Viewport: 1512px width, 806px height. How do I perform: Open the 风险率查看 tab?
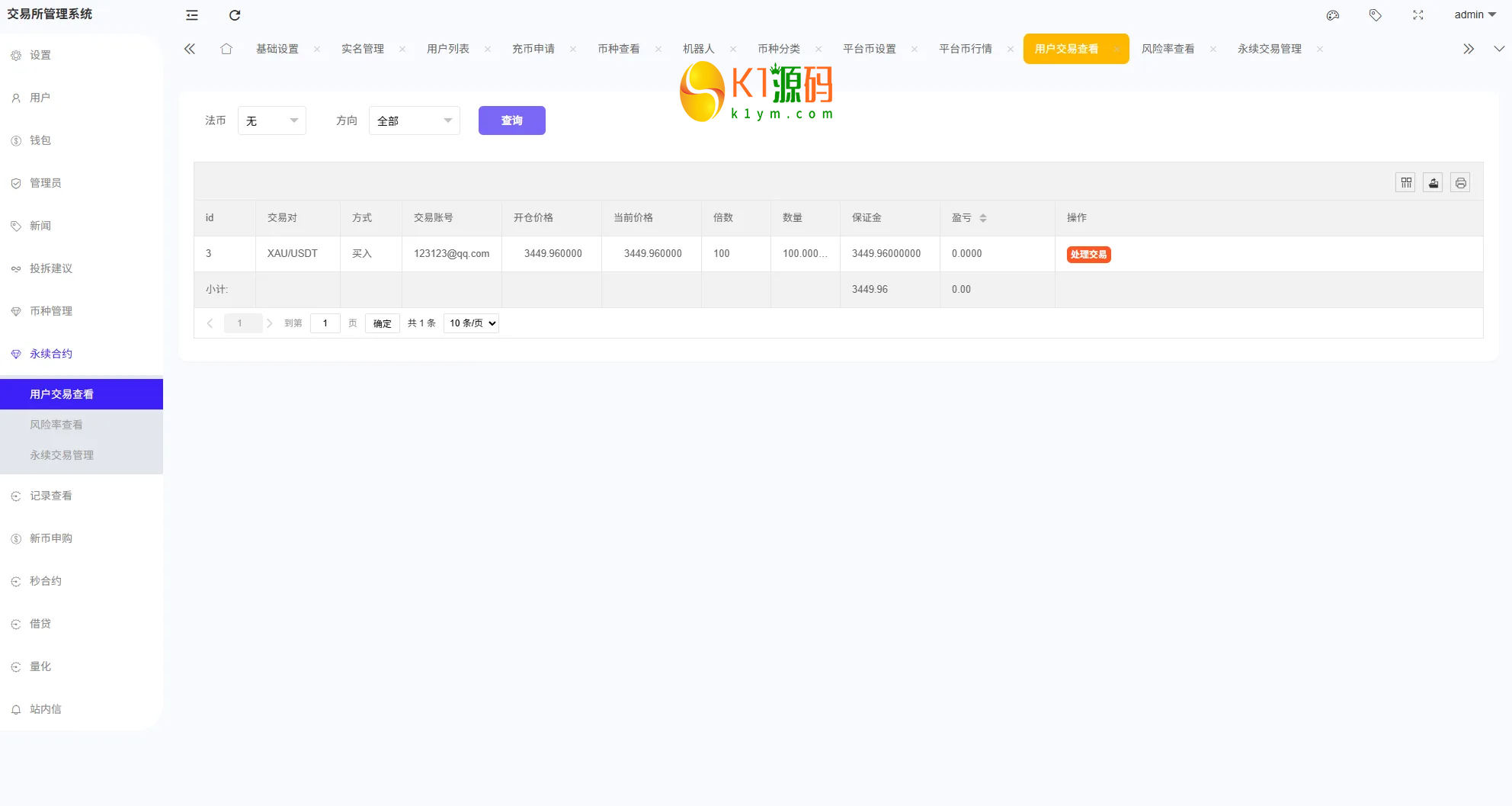[x=1168, y=49]
